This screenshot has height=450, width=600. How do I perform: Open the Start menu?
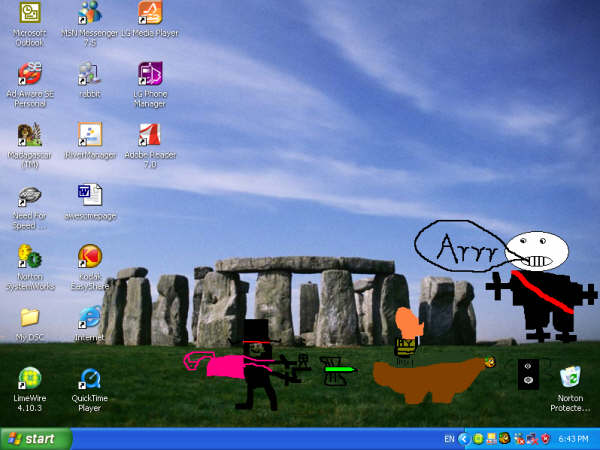tap(37, 438)
